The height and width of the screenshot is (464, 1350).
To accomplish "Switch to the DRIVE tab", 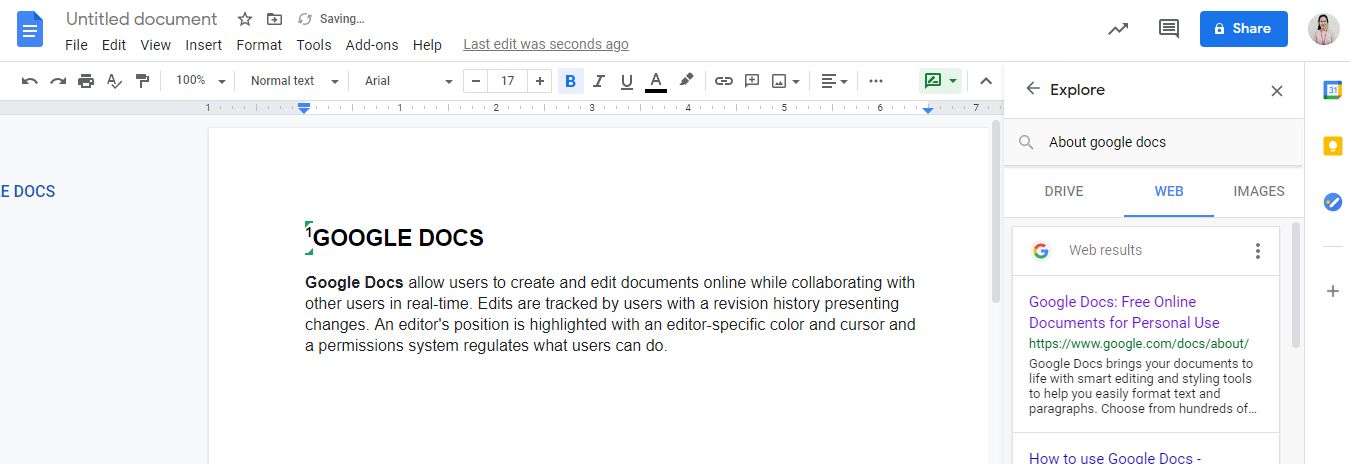I will coord(1064,191).
